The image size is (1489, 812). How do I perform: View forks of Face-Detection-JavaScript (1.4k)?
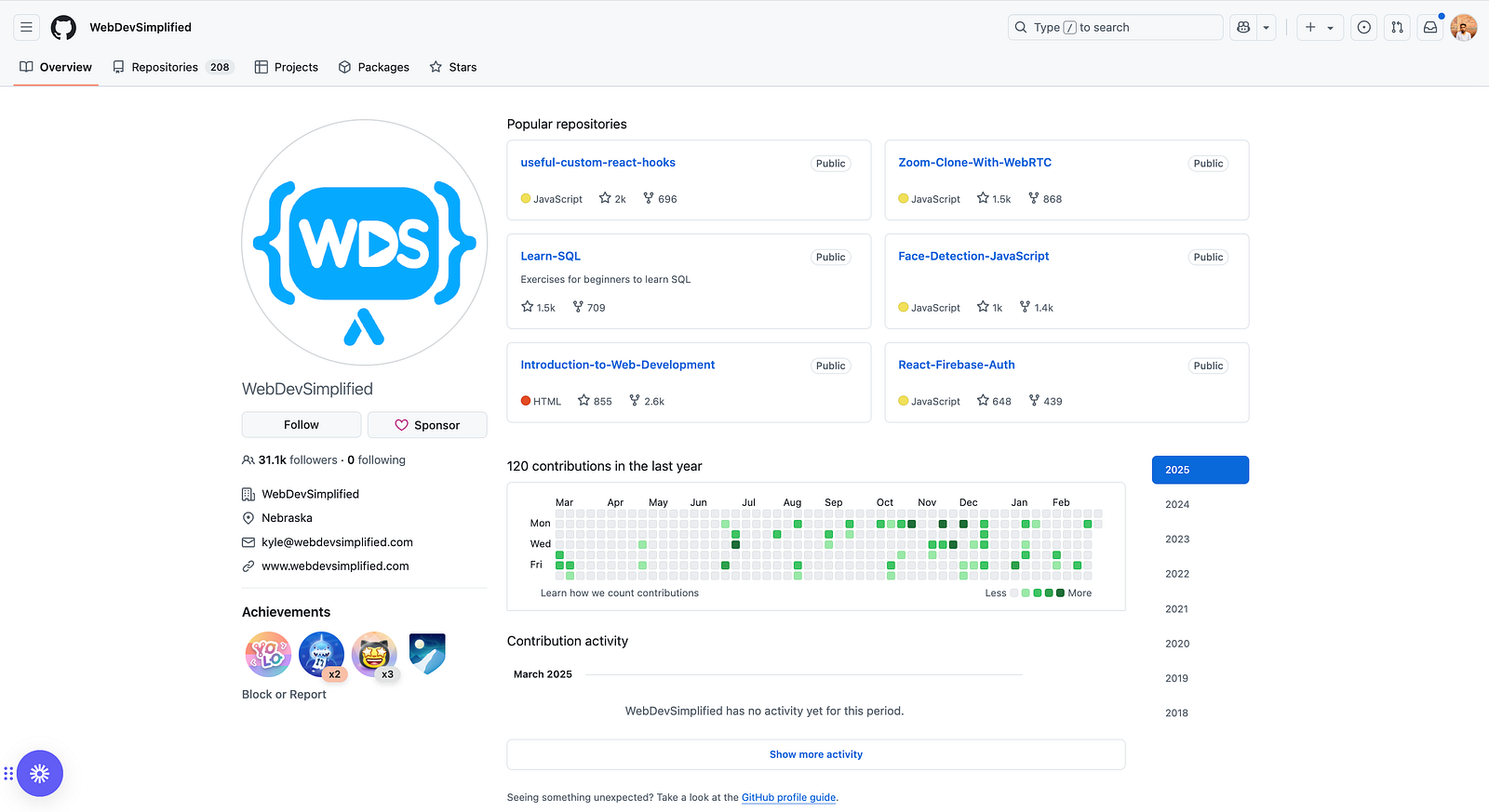pos(1037,308)
